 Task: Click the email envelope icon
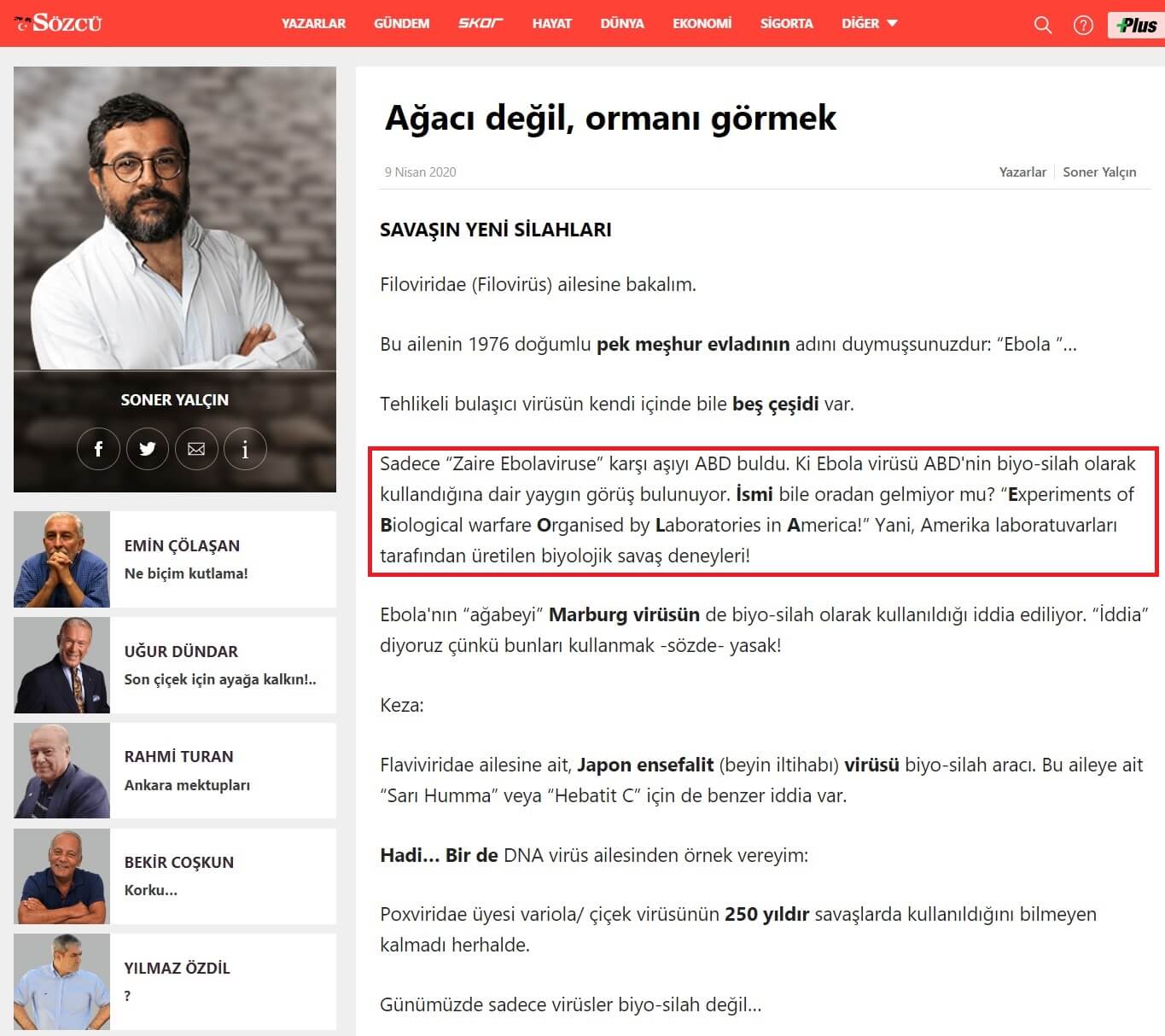196,449
